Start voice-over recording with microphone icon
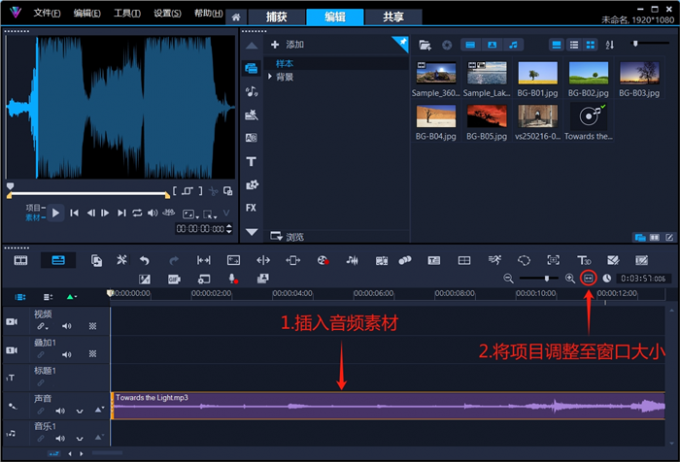This screenshot has height=462, width=680. pyautogui.click(x=233, y=279)
